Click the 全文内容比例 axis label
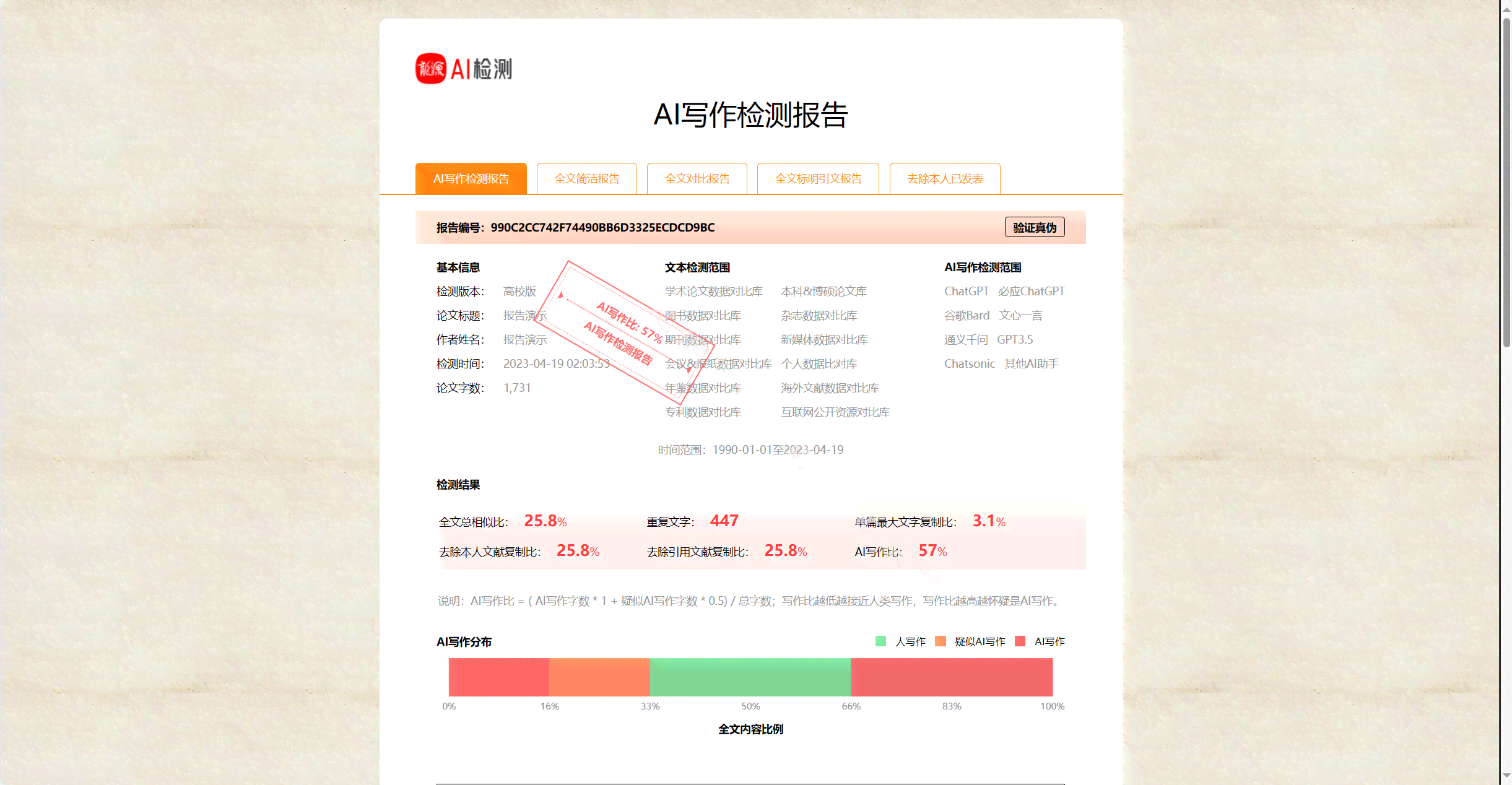 coord(750,729)
